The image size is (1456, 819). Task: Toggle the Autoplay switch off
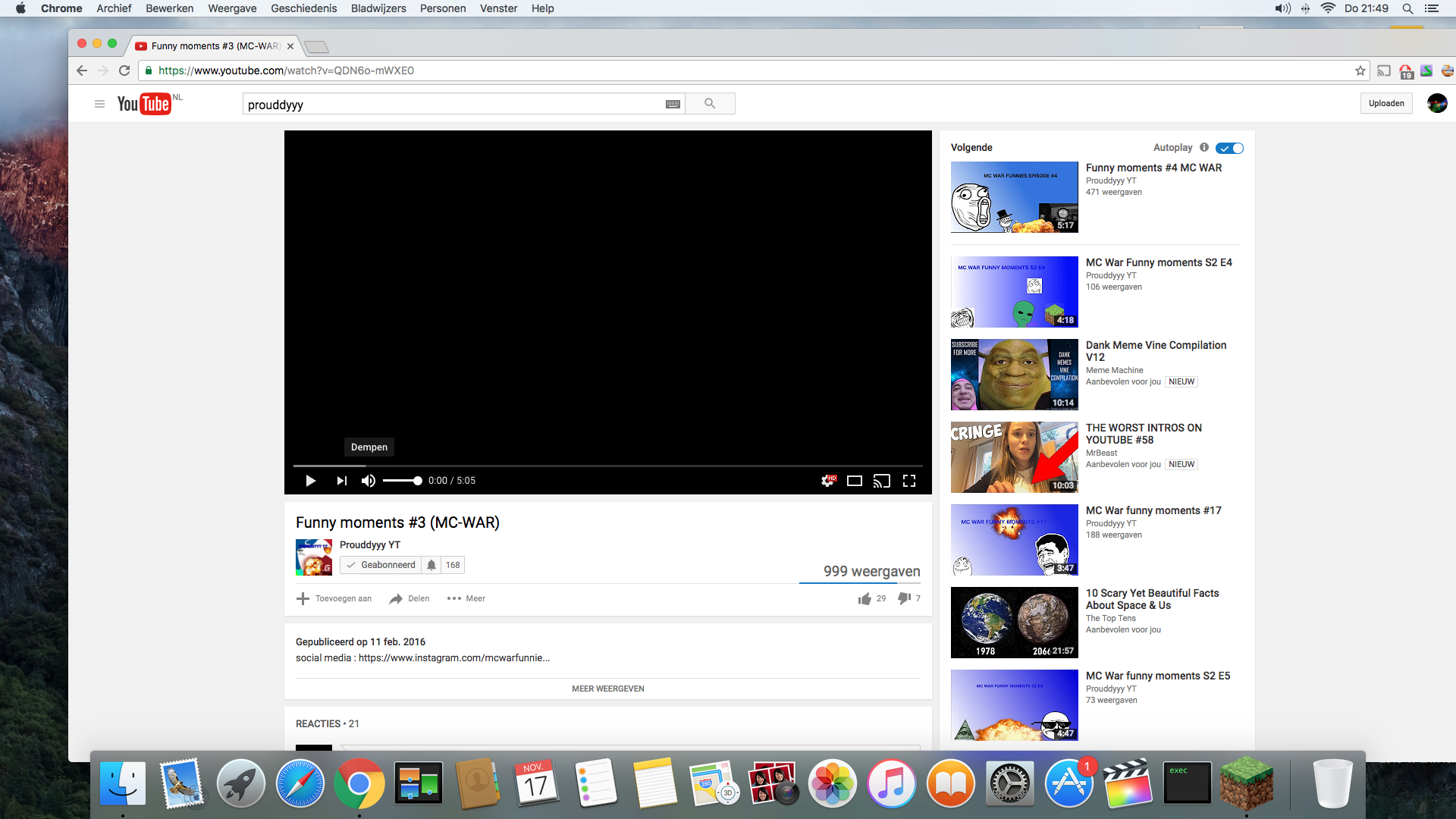(x=1229, y=148)
